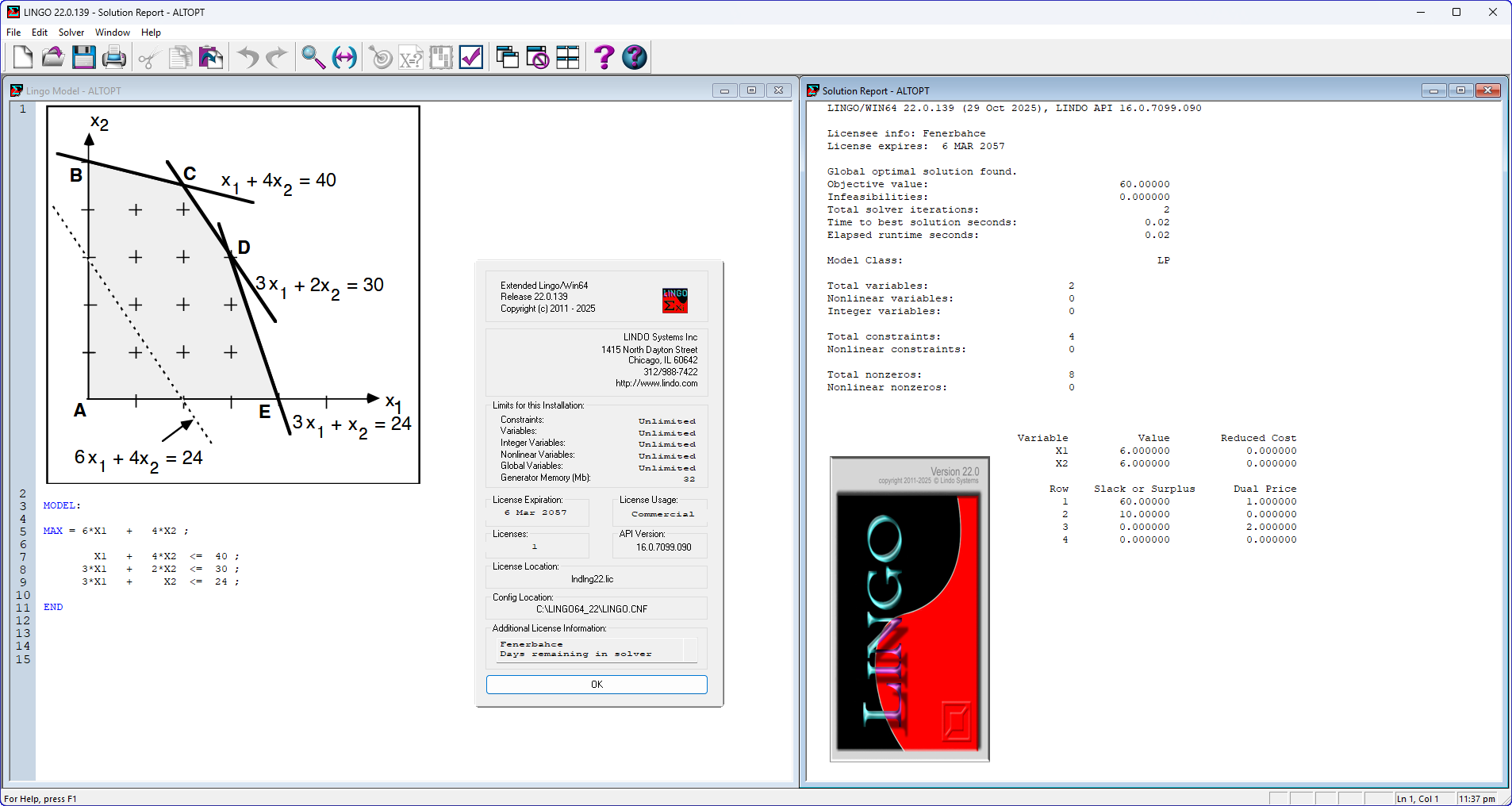Open the Window menu
The image size is (1512, 806).
click(x=112, y=33)
